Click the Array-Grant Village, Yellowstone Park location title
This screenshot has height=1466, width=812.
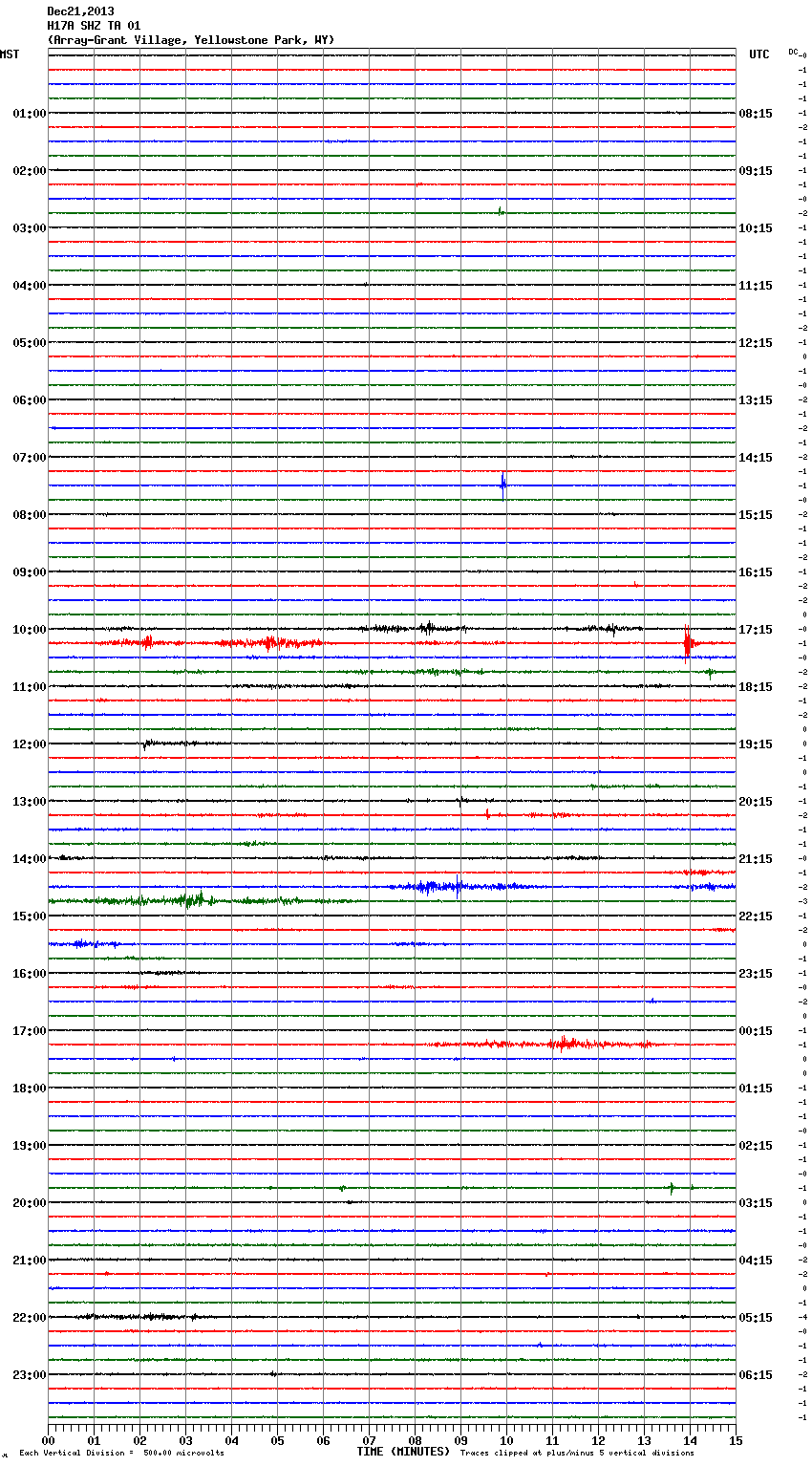pos(191,40)
